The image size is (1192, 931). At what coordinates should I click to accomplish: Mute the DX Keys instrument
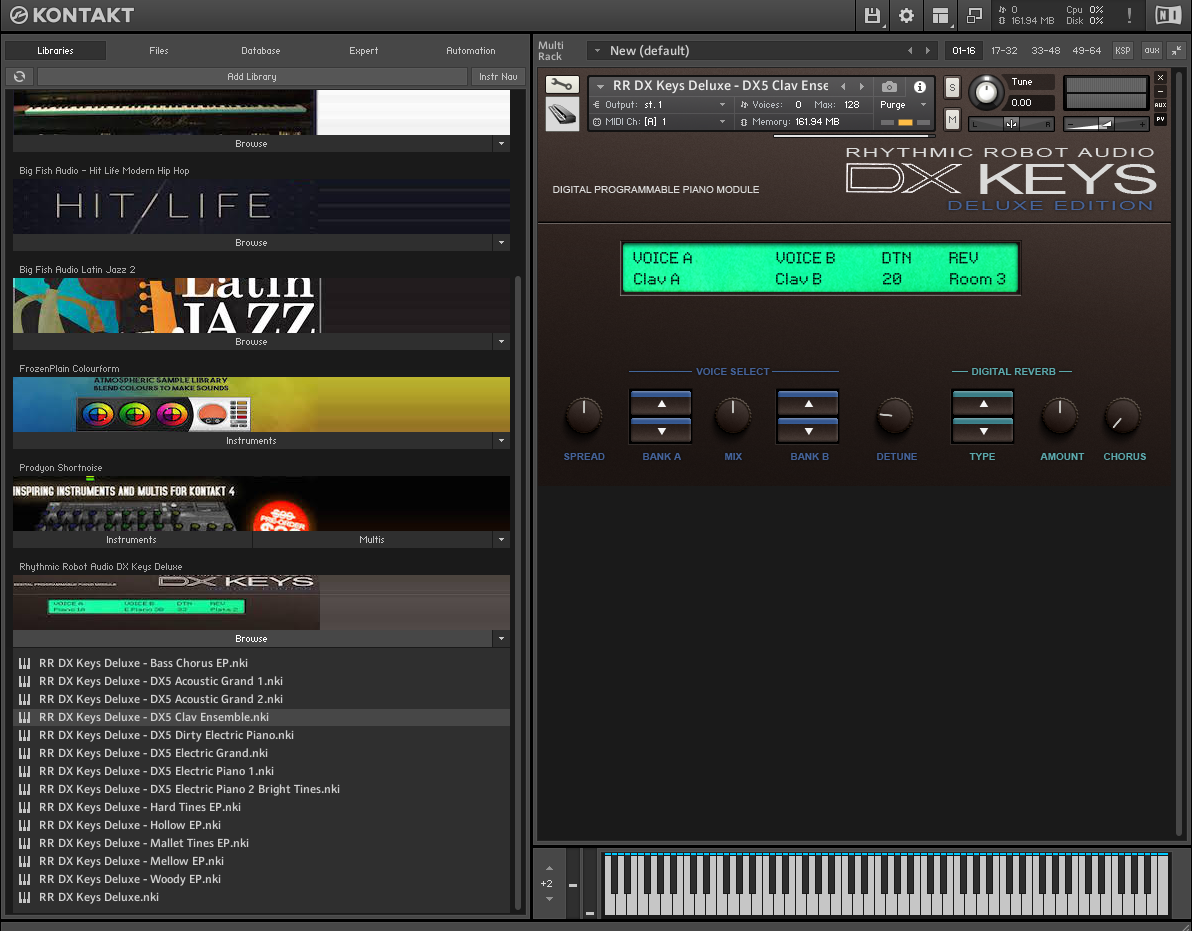952,119
